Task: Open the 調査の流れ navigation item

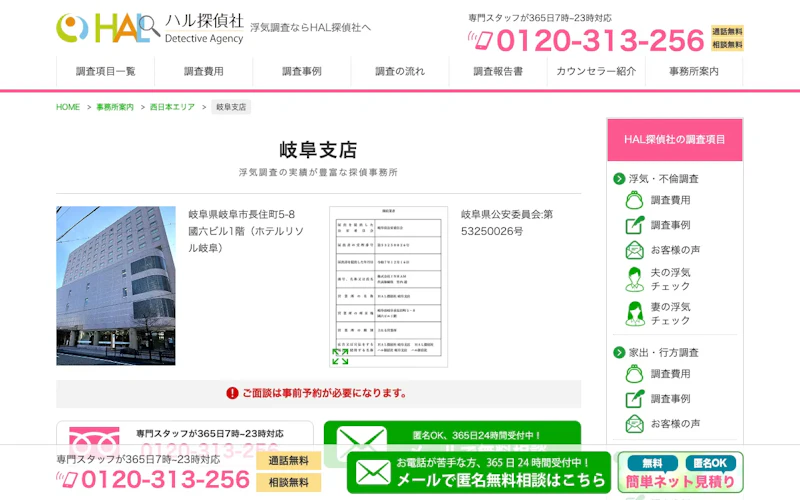Action: 400,71
